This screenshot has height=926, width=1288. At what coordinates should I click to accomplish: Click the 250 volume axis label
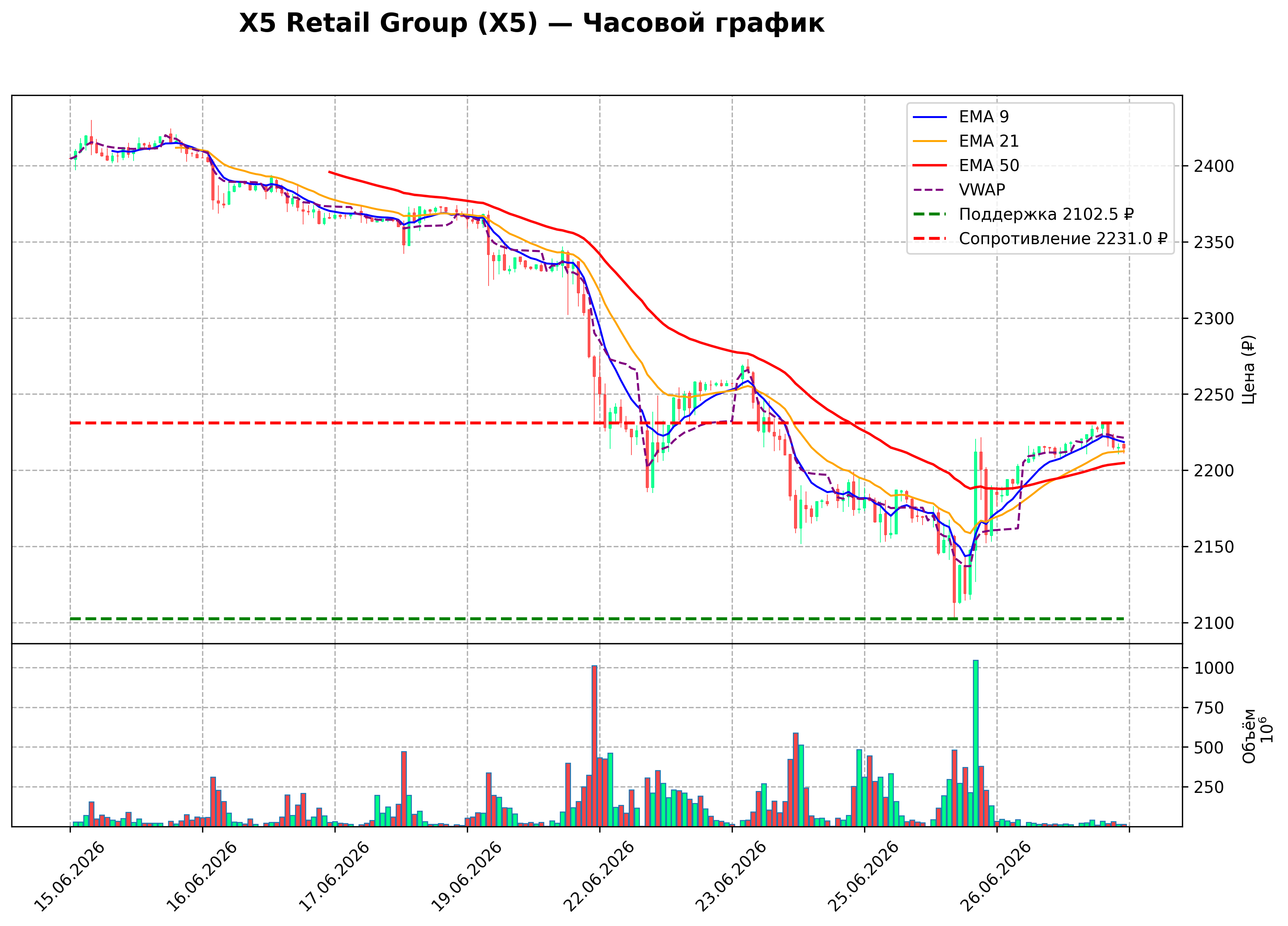1209,787
